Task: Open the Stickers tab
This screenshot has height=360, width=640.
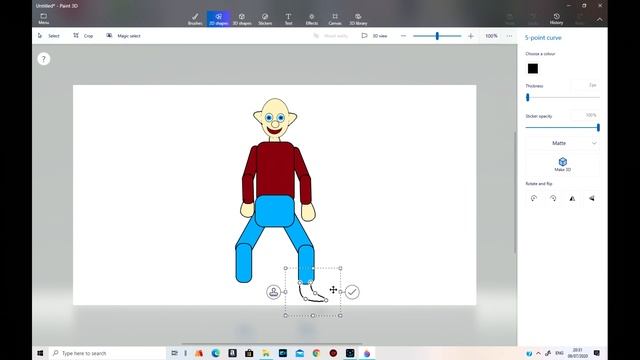Action: (x=265, y=19)
